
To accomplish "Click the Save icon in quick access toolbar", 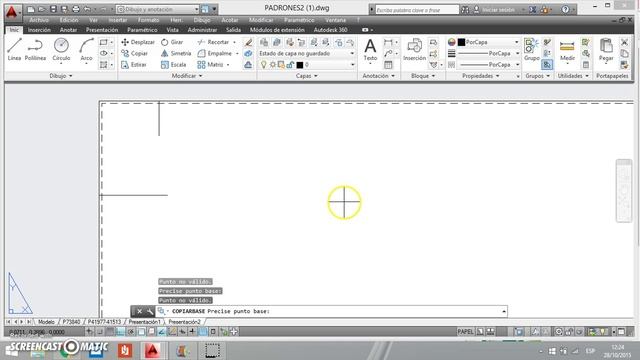I will click(53, 9).
